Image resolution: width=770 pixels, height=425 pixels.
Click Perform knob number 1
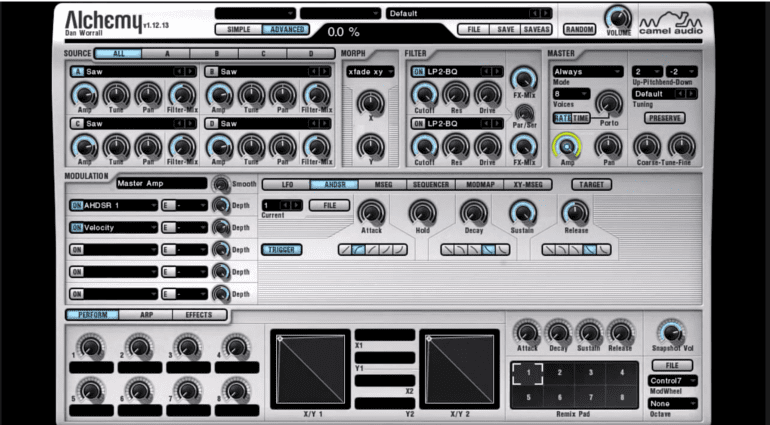[x=91, y=347]
